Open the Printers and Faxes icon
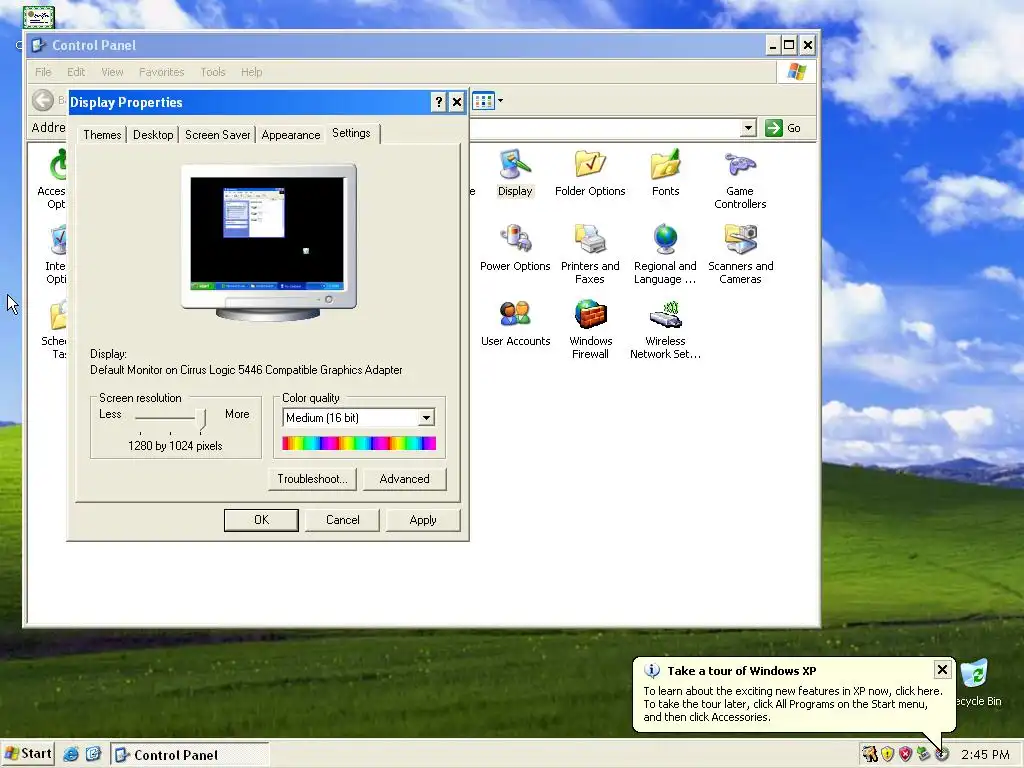This screenshot has height=768, width=1024. coord(590,255)
